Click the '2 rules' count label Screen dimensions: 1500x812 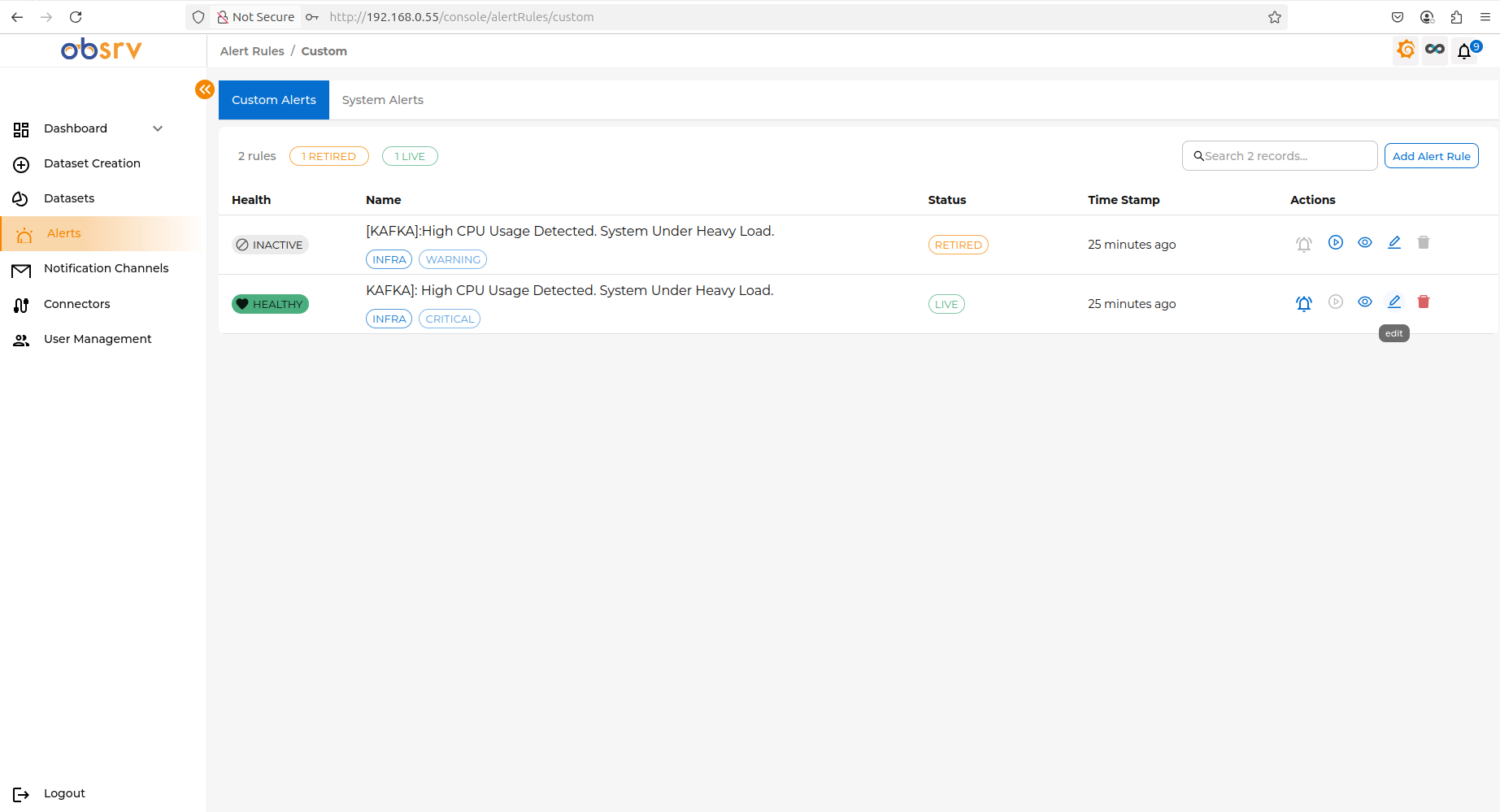pos(257,156)
